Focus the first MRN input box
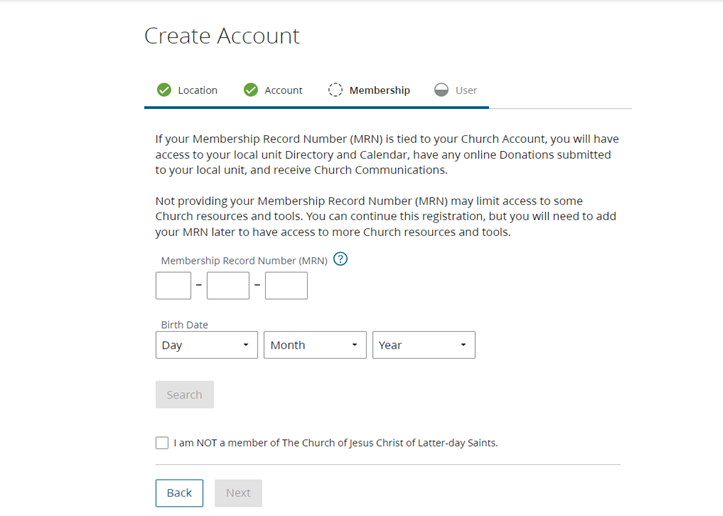Image resolution: width=723 pixels, height=516 pixels. pyautogui.click(x=173, y=286)
